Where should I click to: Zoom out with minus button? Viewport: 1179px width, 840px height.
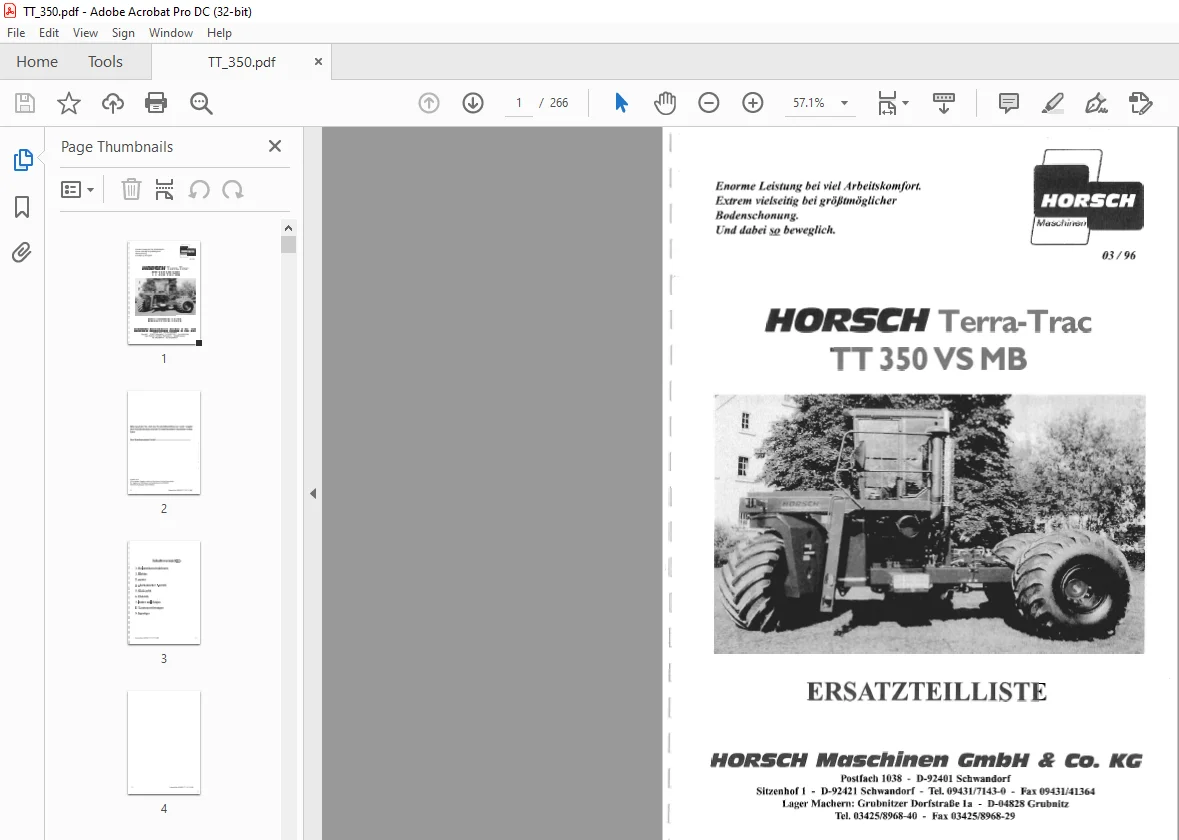708,103
